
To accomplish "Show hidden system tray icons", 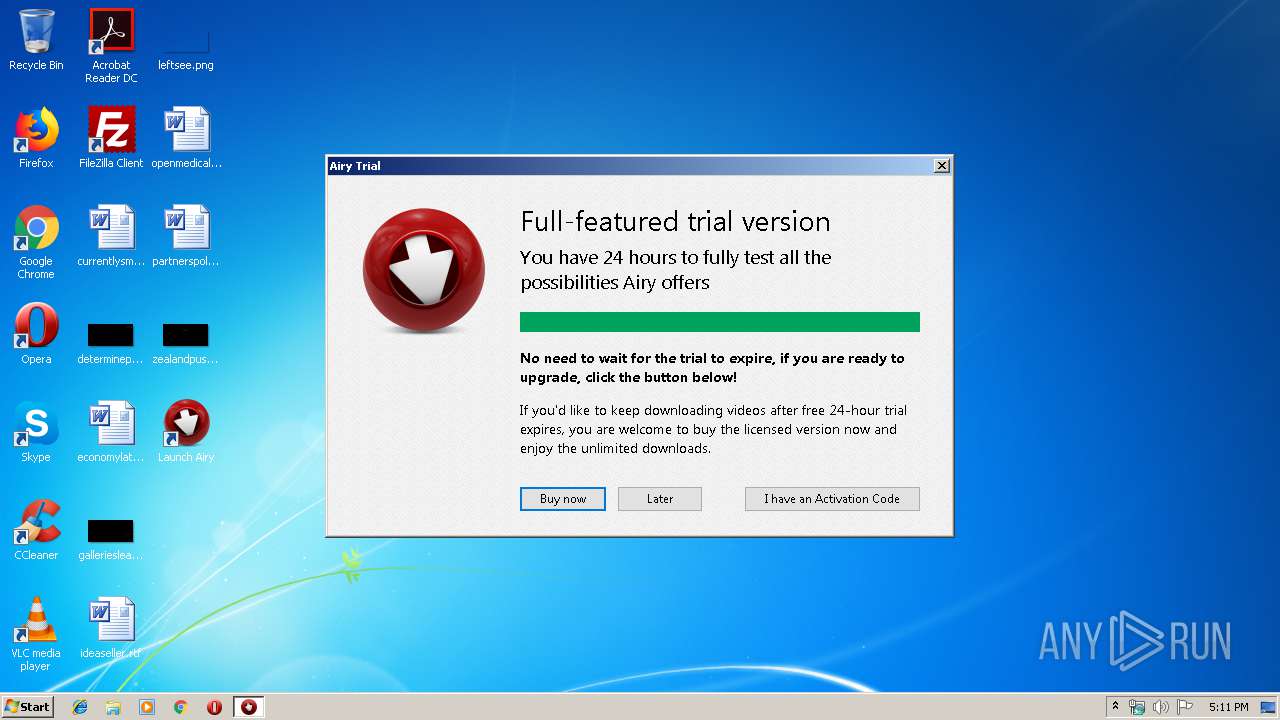I will tap(1116, 707).
